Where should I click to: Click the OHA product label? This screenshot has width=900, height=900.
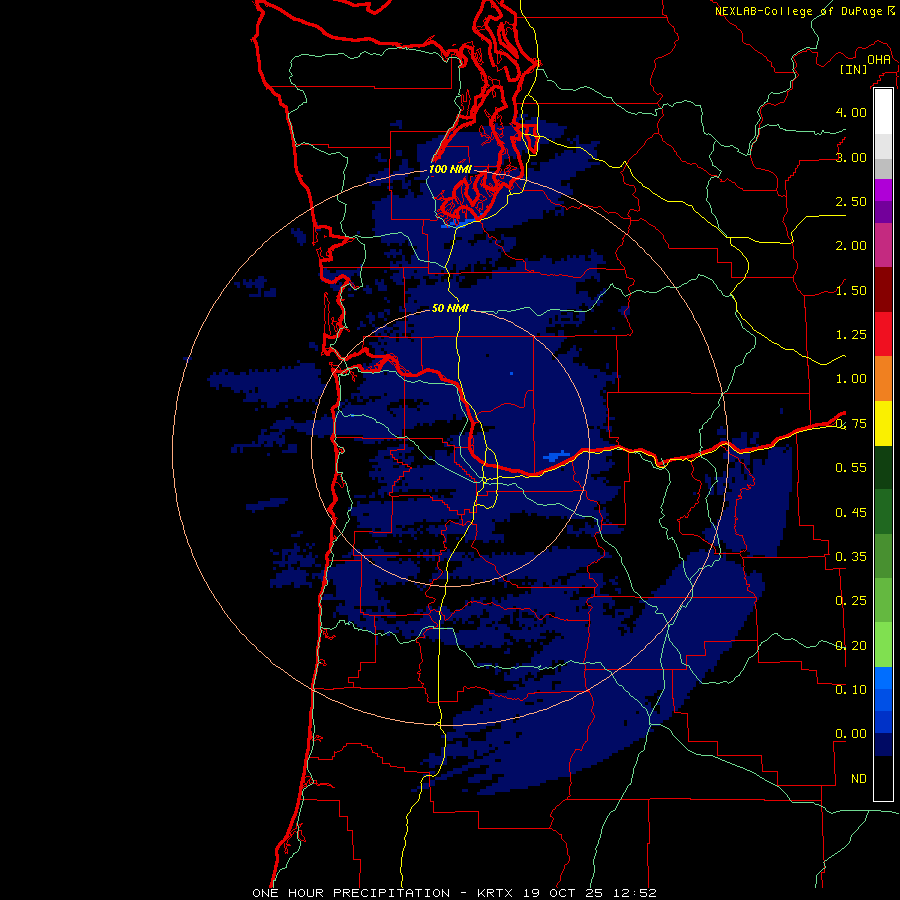879,59
